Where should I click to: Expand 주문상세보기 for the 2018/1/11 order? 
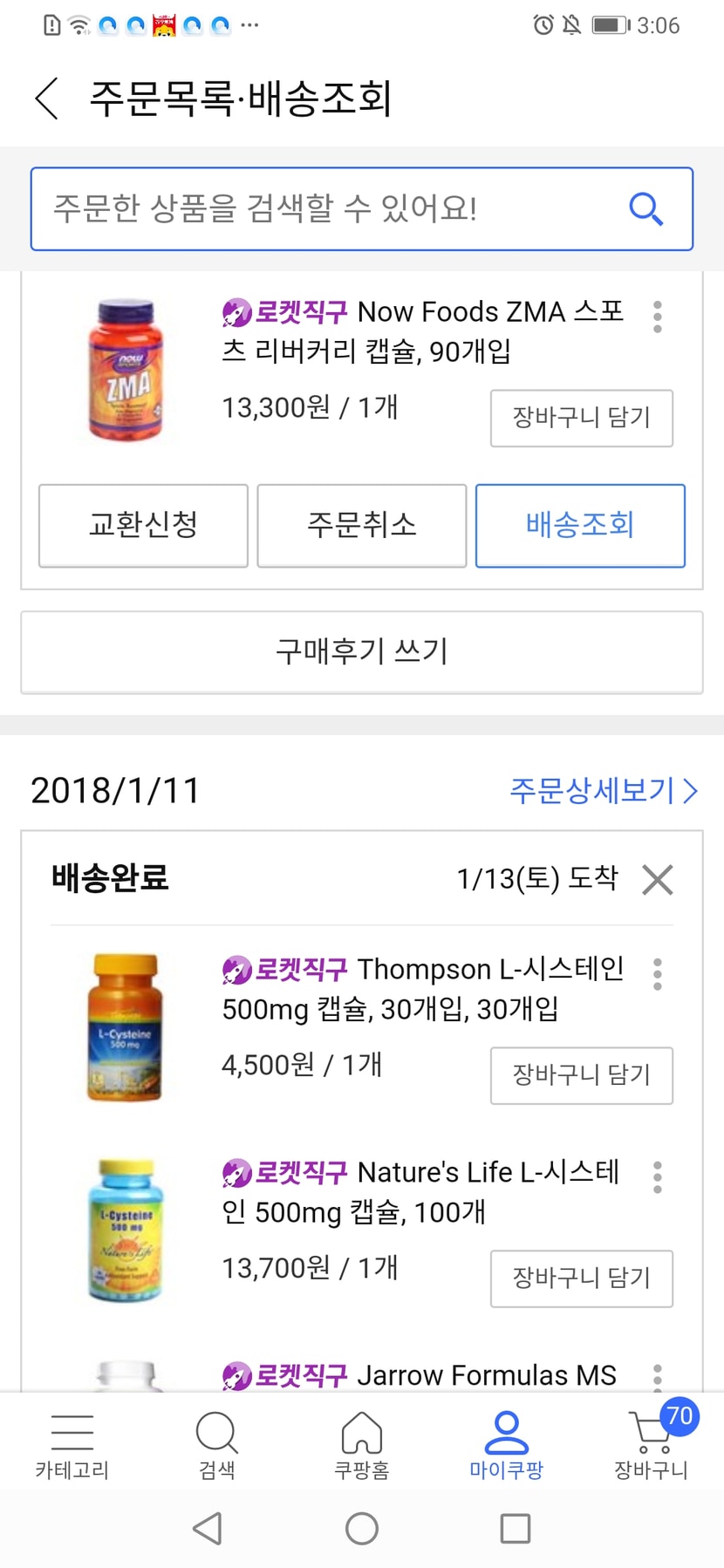[604, 790]
